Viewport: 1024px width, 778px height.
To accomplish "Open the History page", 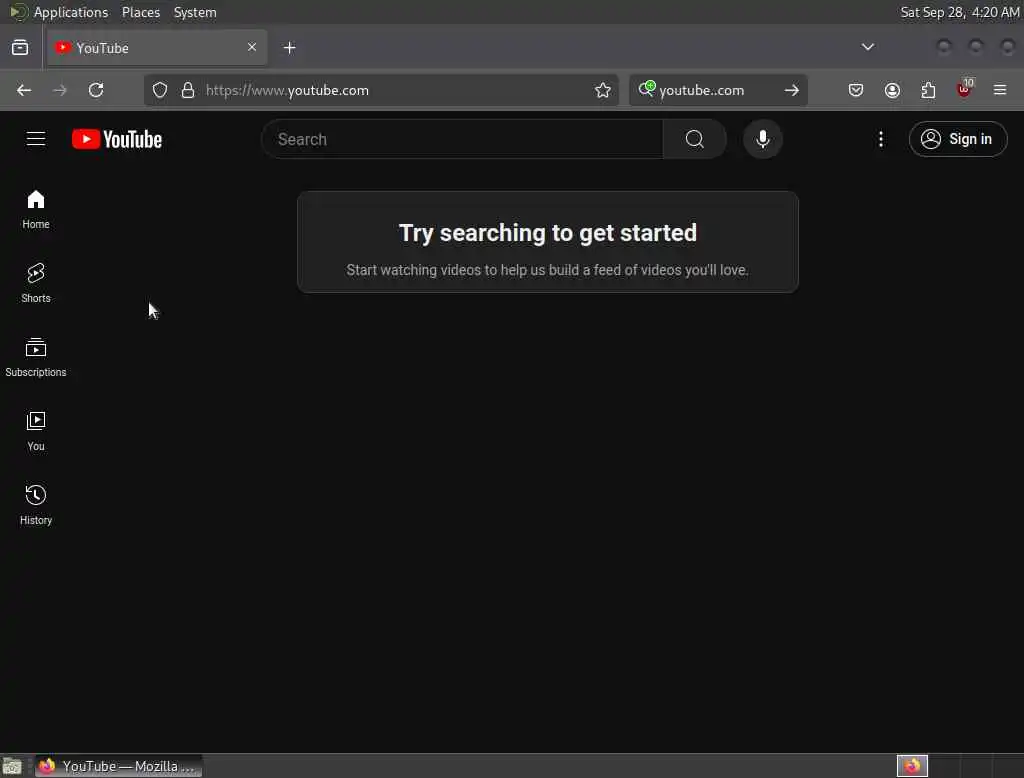I will [x=36, y=506].
